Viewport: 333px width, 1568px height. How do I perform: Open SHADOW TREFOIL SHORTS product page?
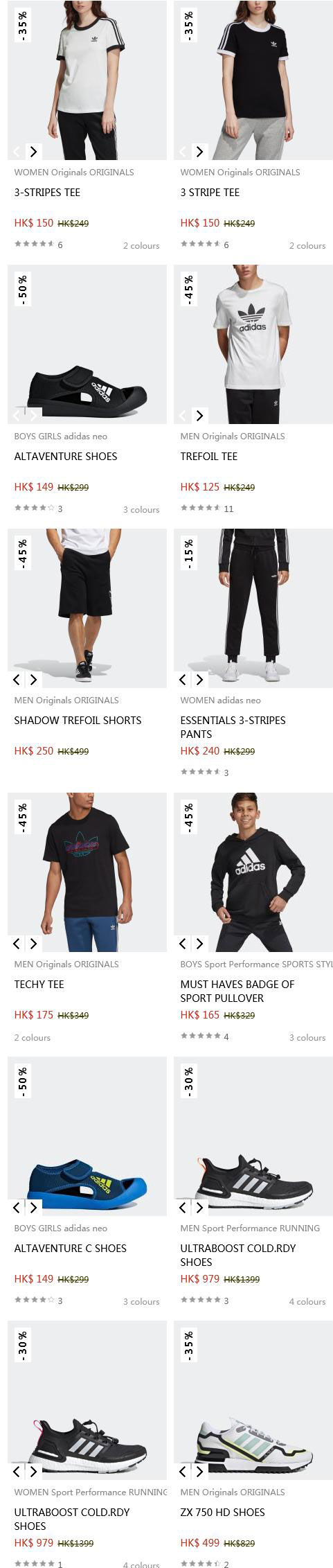(x=78, y=720)
